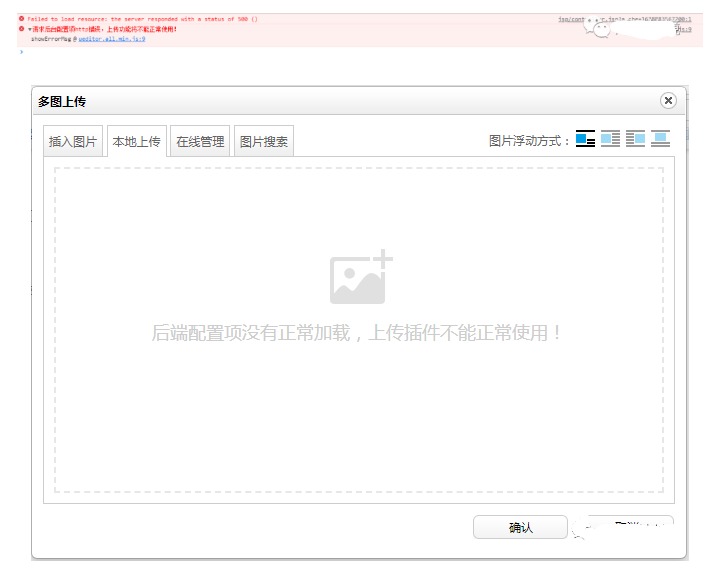Click the 图片浮动方式 label

(529, 141)
